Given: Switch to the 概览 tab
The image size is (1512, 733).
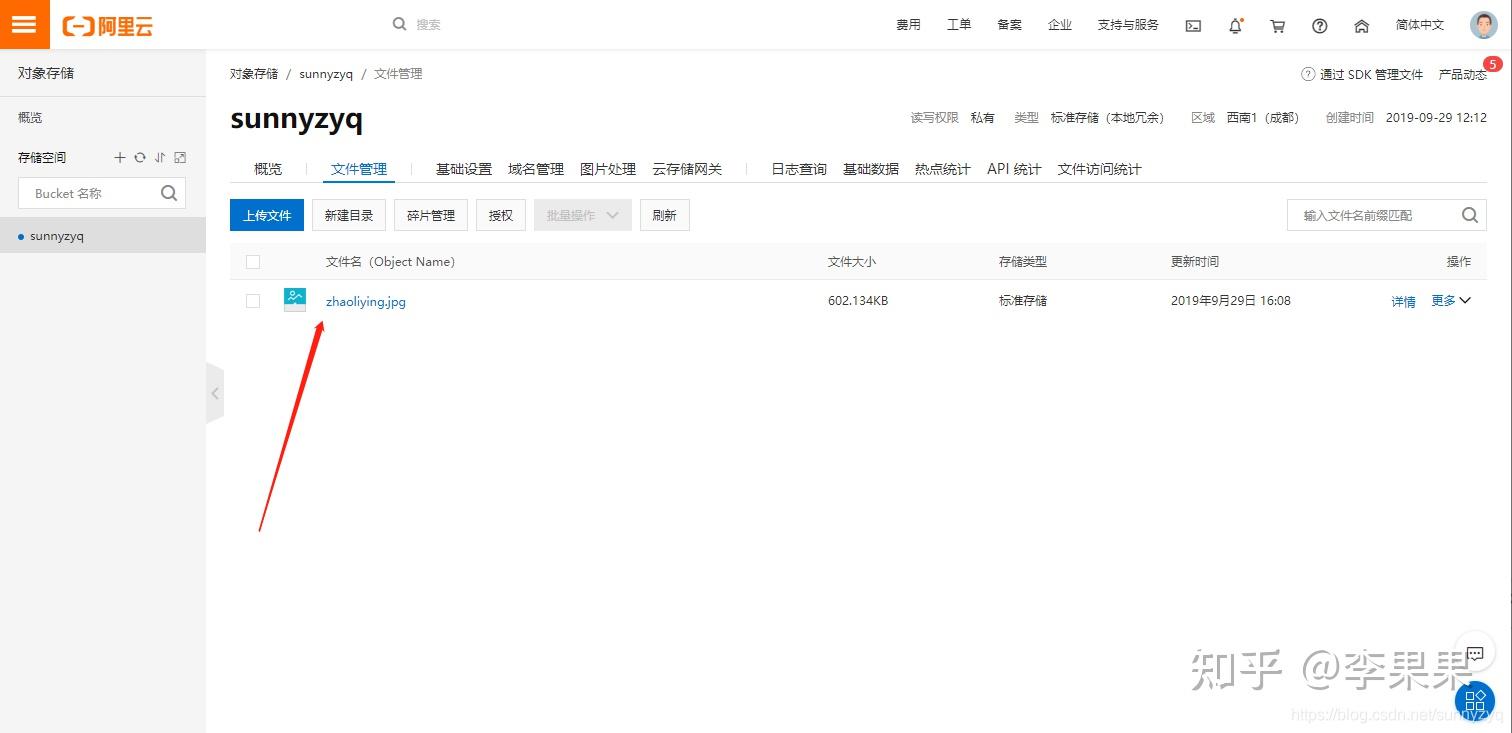Looking at the screenshot, I should point(268,169).
